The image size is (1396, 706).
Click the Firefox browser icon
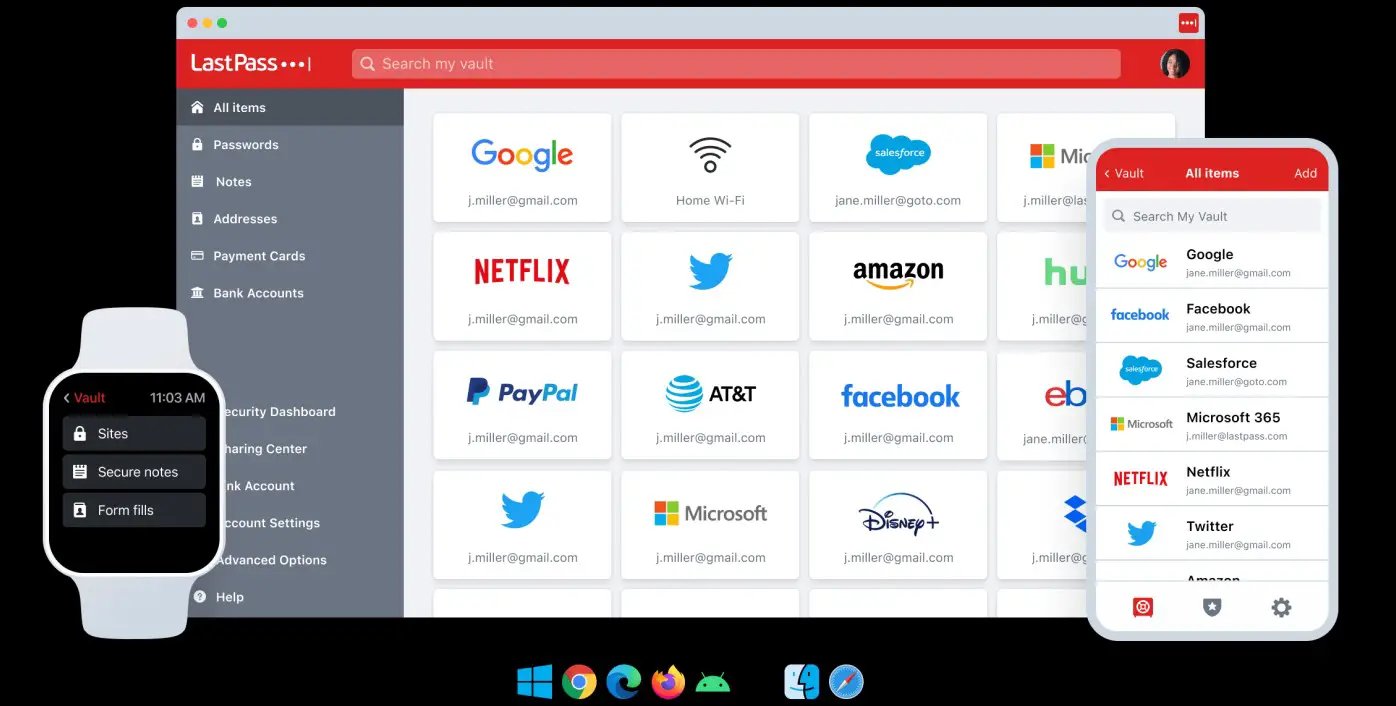coord(668,682)
